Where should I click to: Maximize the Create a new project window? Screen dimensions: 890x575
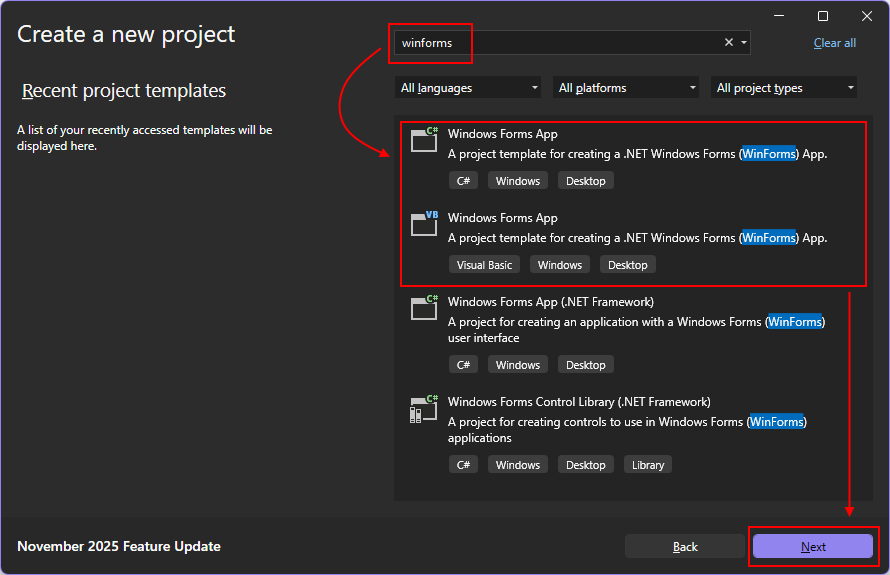(x=823, y=16)
